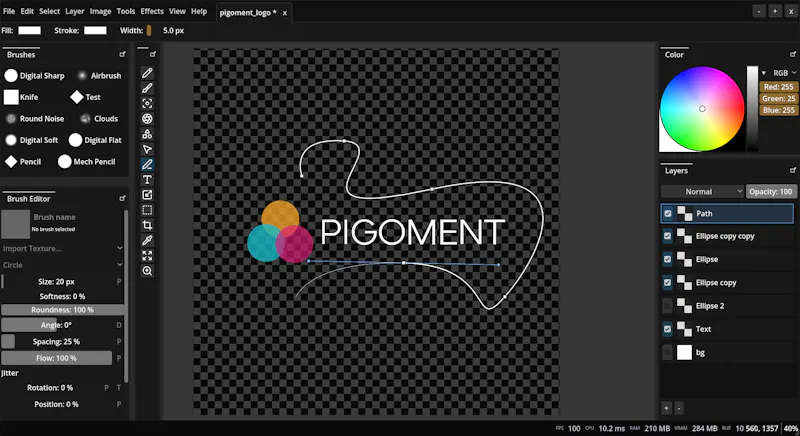This screenshot has width=800, height=436.
Task: Open the Effects menu
Action: 152,11
